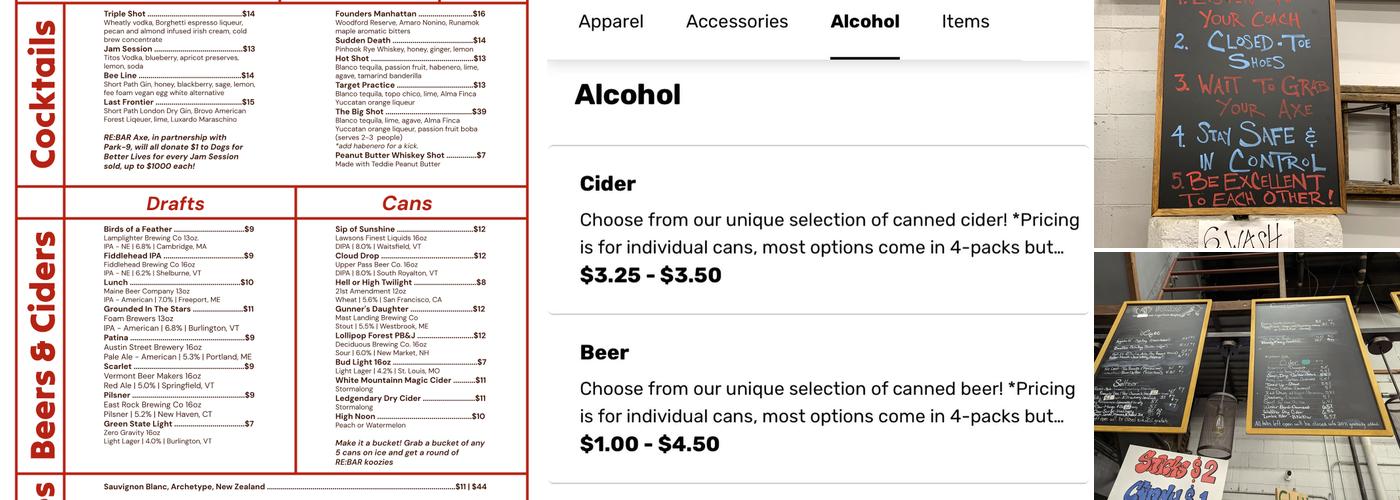Screen dimensions: 1400x500
Task: Select the Peanut Butter Whiskey Shot entry
Action: [x=390, y=155]
